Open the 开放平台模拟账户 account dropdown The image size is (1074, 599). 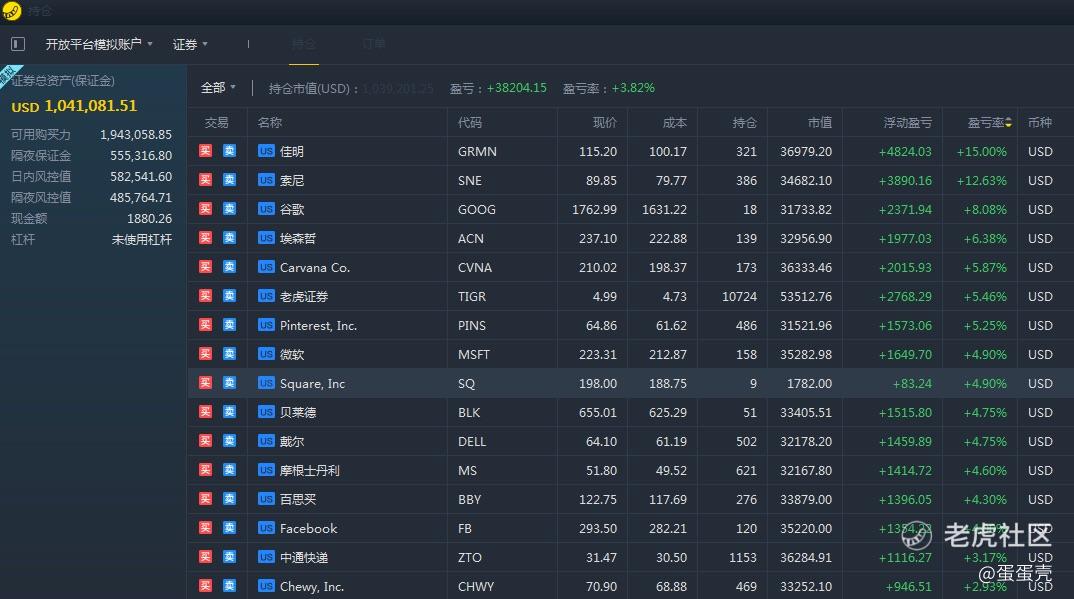pyautogui.click(x=99, y=44)
